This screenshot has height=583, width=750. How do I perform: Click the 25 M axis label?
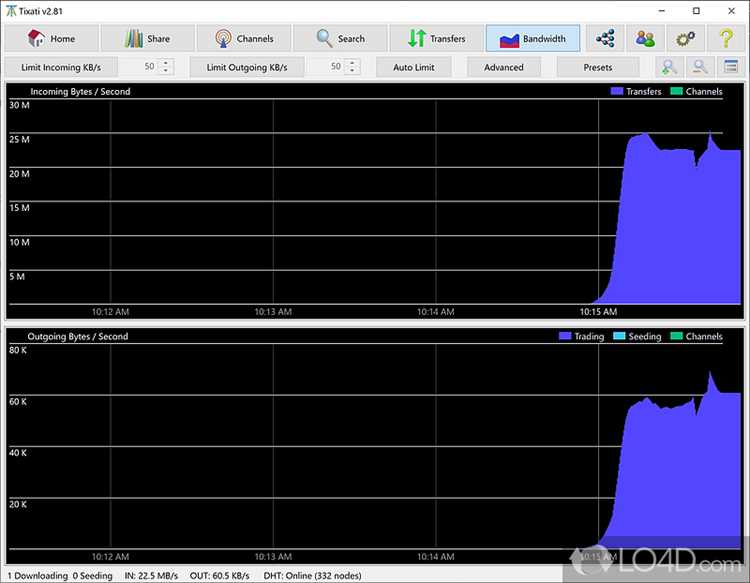tap(20, 140)
